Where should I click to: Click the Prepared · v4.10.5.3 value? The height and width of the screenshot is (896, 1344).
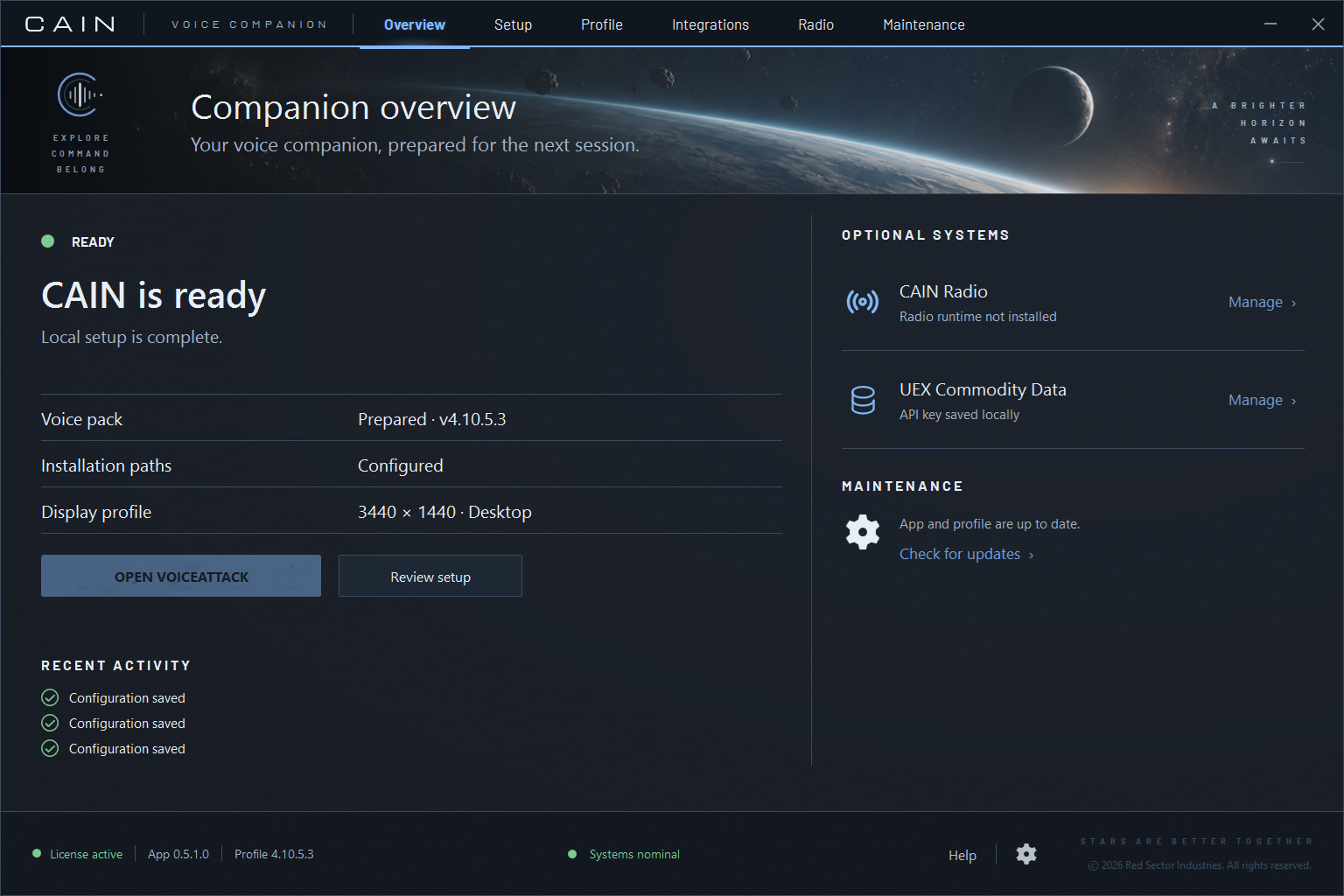[432, 419]
